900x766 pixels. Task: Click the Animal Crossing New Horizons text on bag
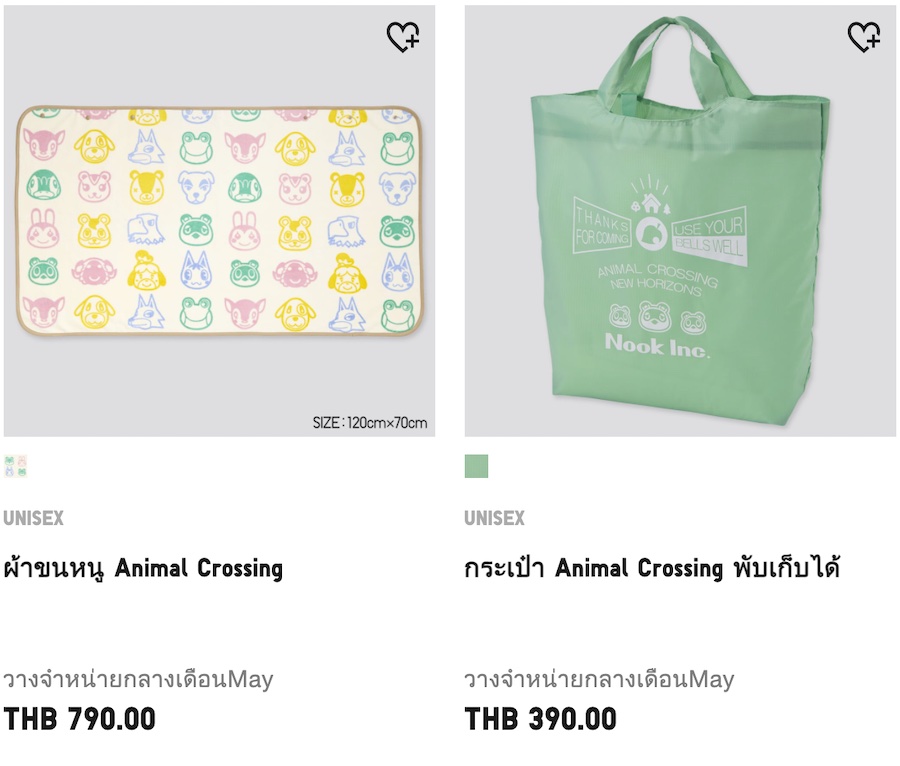(657, 279)
